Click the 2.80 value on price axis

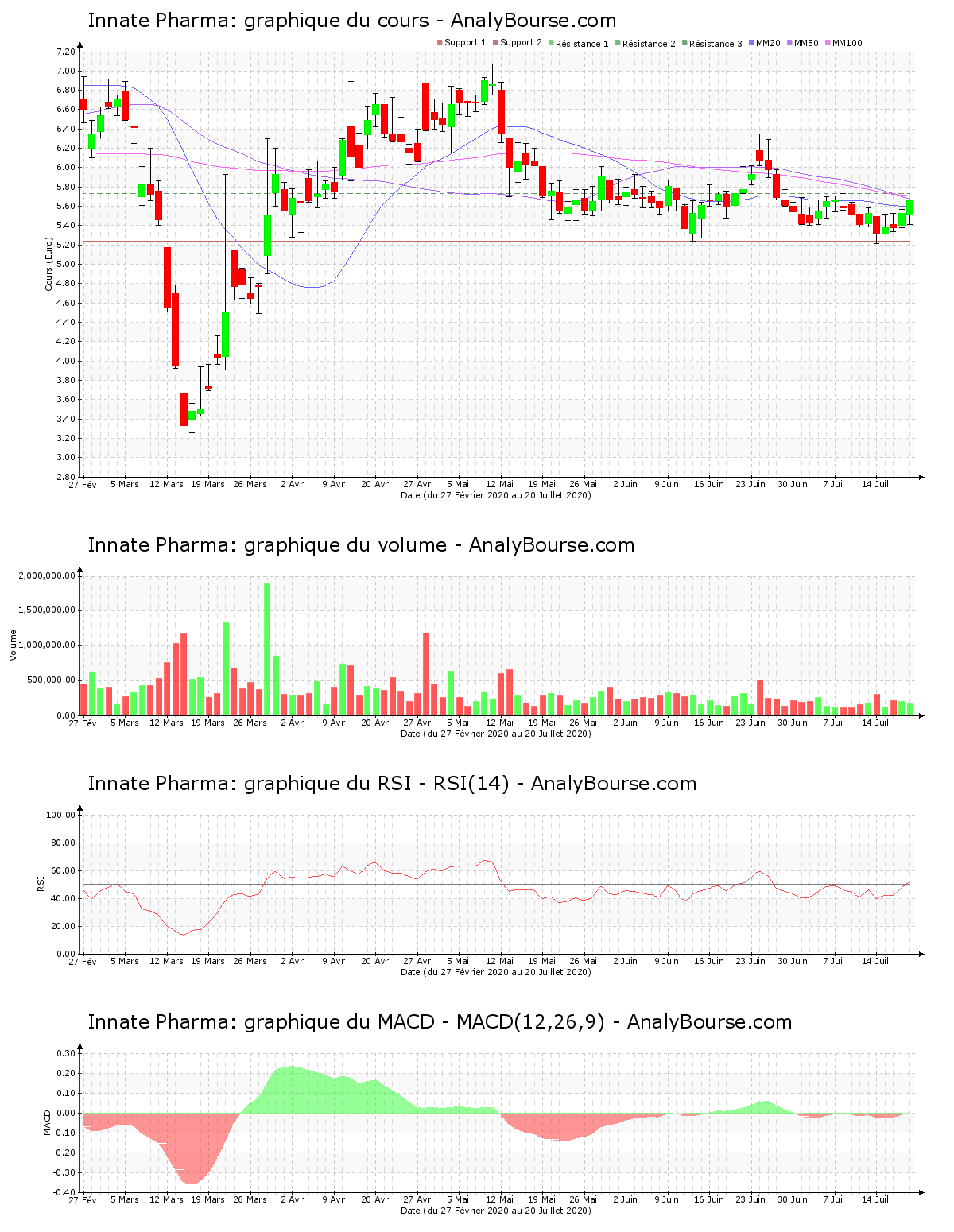click(66, 477)
